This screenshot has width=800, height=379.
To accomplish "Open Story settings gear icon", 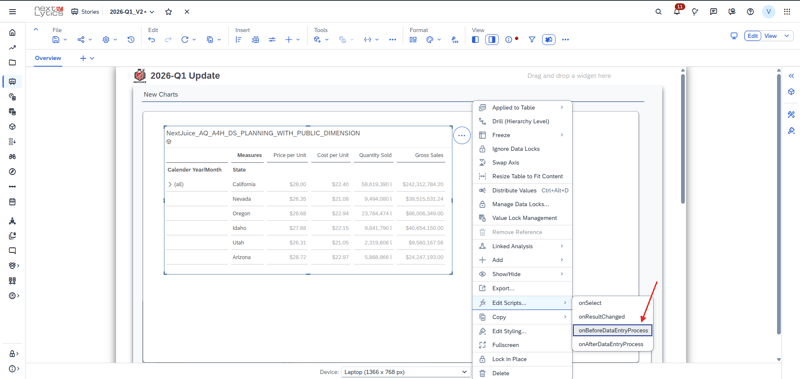I will (106, 39).
